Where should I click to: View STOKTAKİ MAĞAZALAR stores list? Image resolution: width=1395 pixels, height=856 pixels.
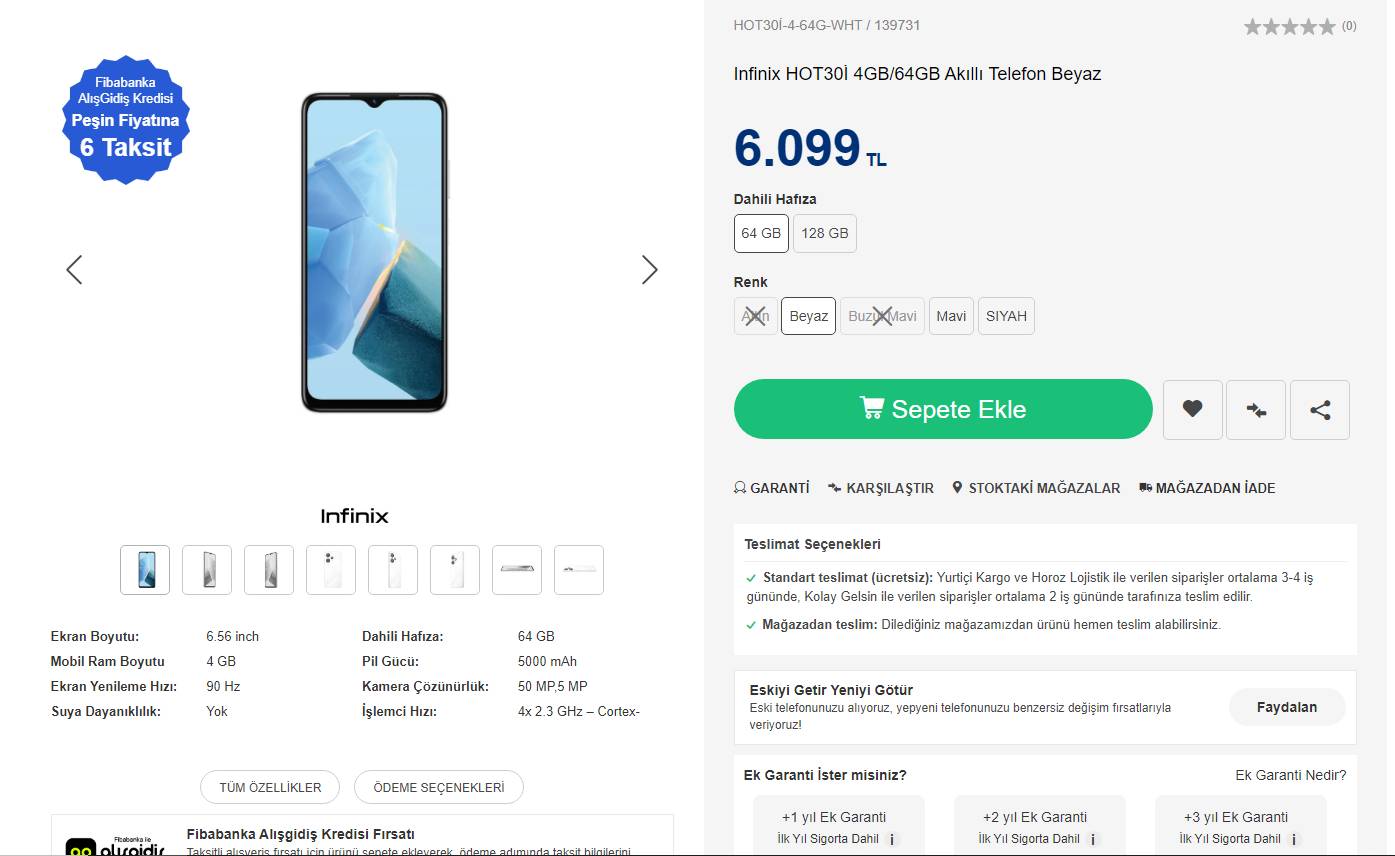1036,488
